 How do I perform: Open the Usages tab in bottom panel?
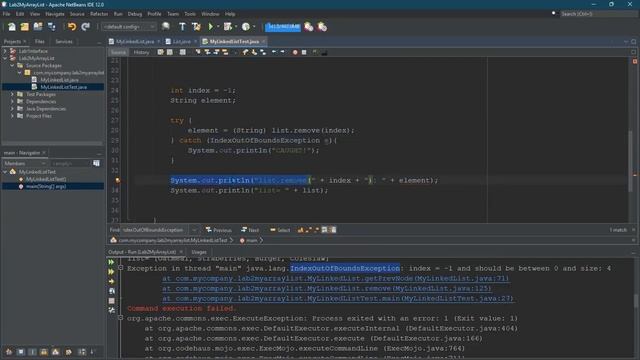pos(199,252)
